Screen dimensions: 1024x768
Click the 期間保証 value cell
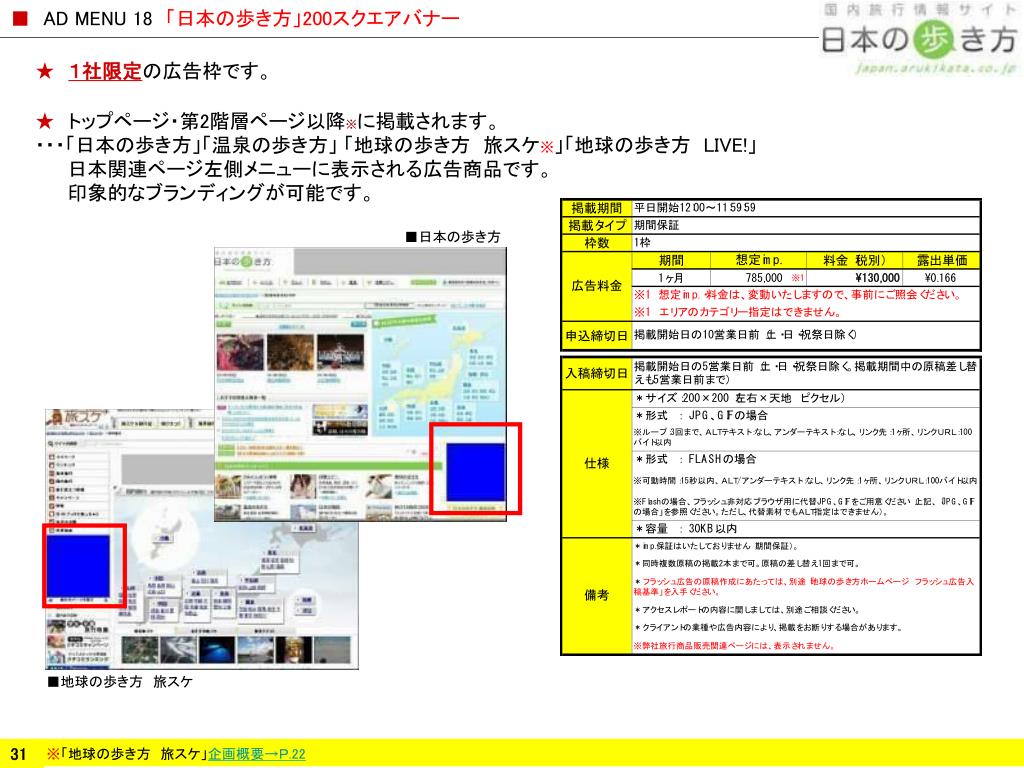point(806,225)
